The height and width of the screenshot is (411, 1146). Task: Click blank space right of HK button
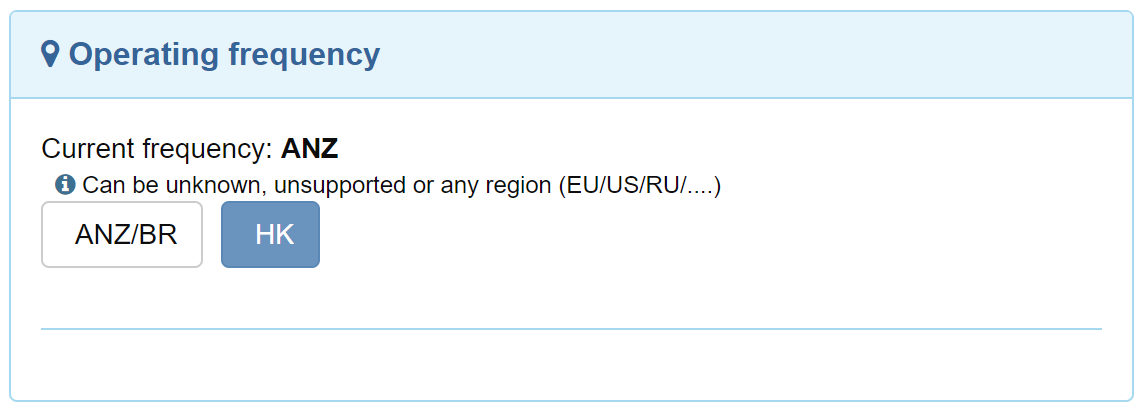[700, 235]
